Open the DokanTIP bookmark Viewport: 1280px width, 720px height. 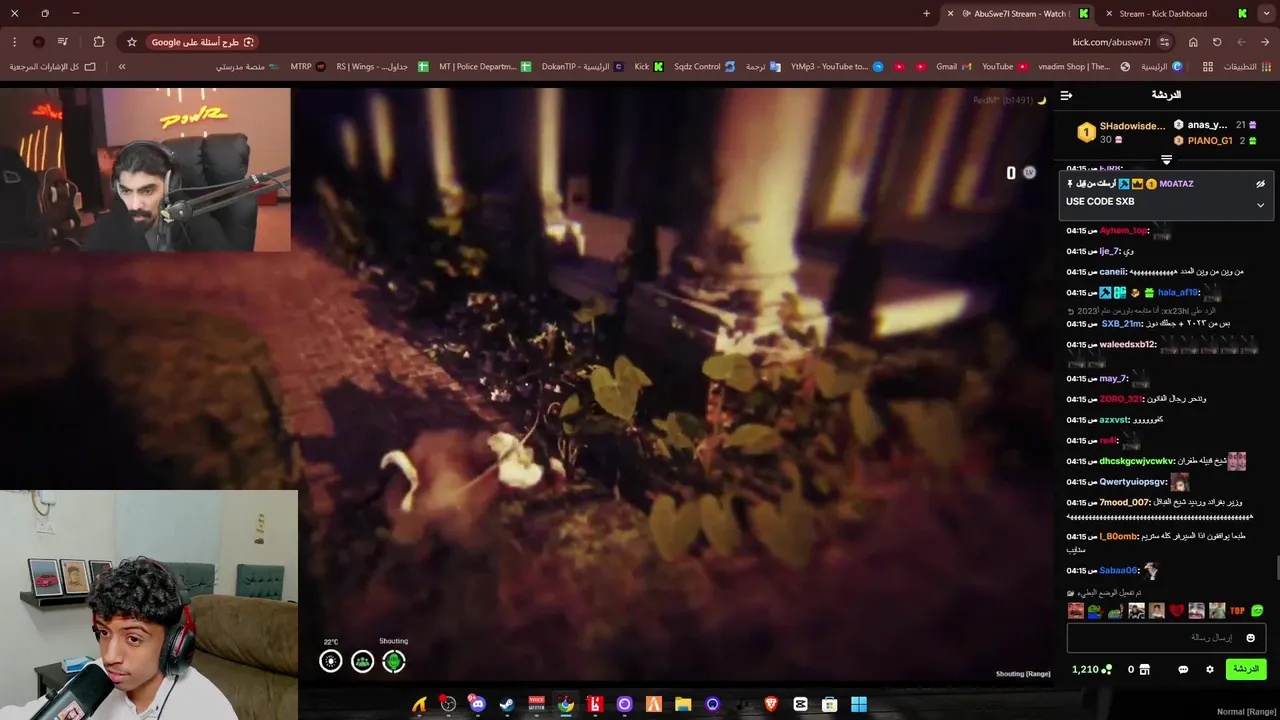tap(583, 67)
